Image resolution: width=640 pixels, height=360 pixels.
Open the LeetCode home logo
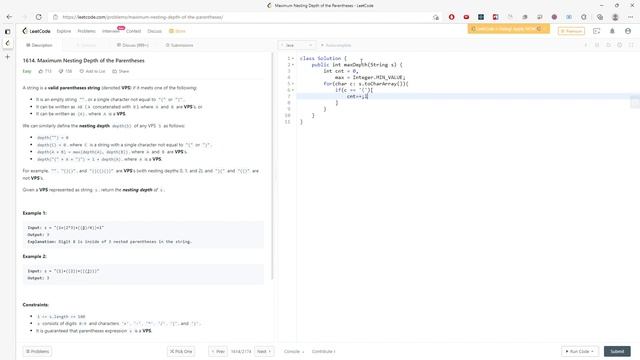(x=37, y=31)
